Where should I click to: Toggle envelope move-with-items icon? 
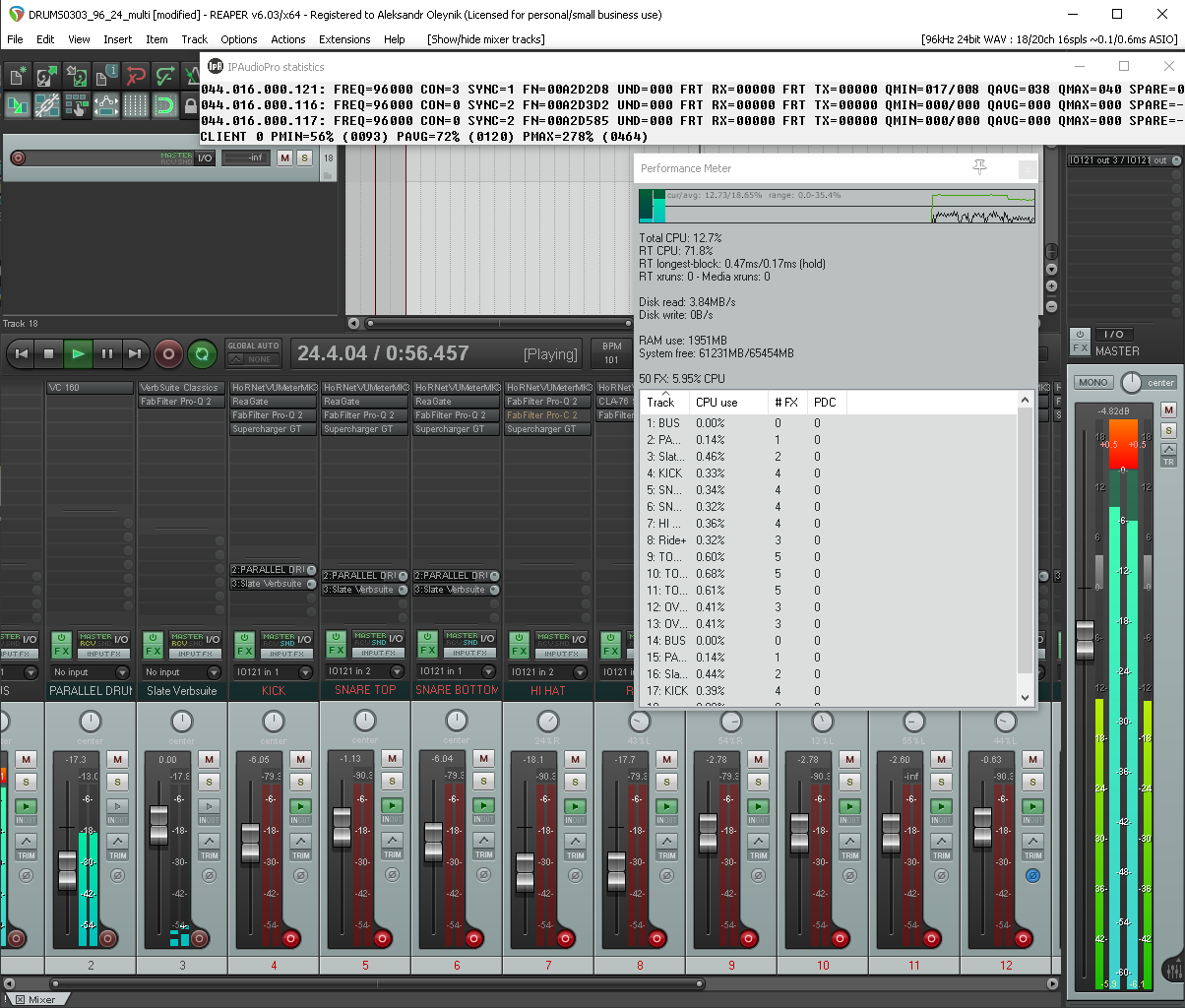point(106,106)
